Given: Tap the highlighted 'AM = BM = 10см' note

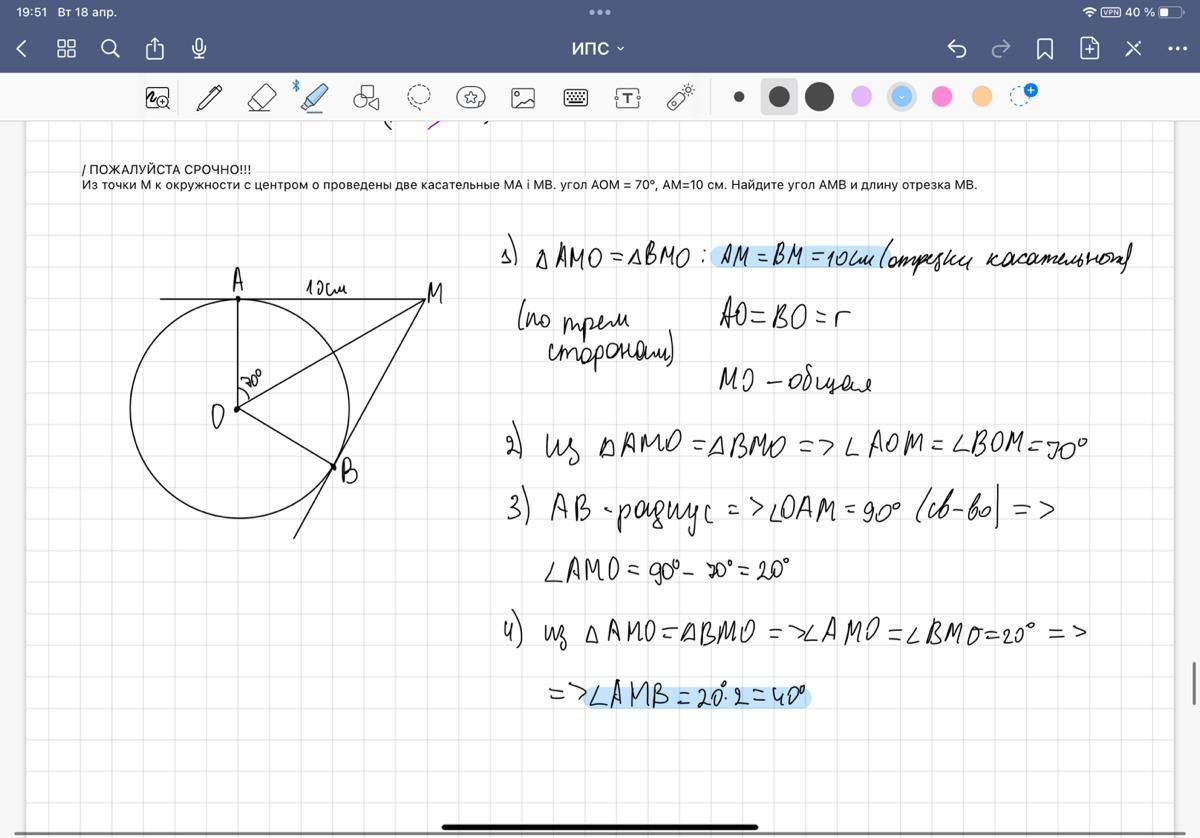Looking at the screenshot, I should pos(802,258).
